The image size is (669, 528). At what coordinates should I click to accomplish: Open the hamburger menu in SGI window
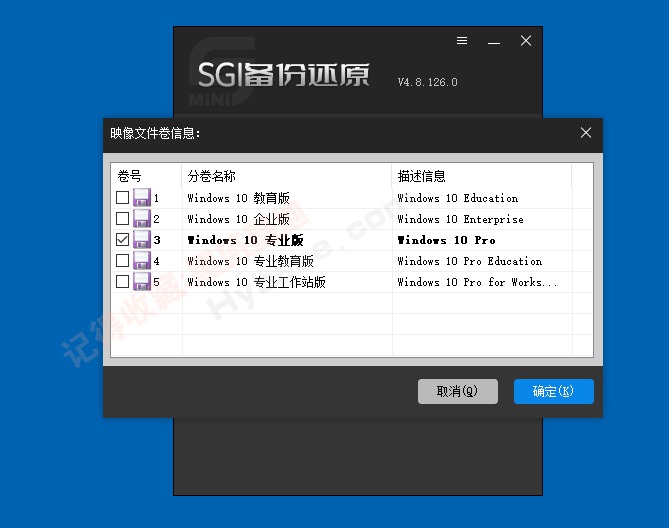click(462, 41)
